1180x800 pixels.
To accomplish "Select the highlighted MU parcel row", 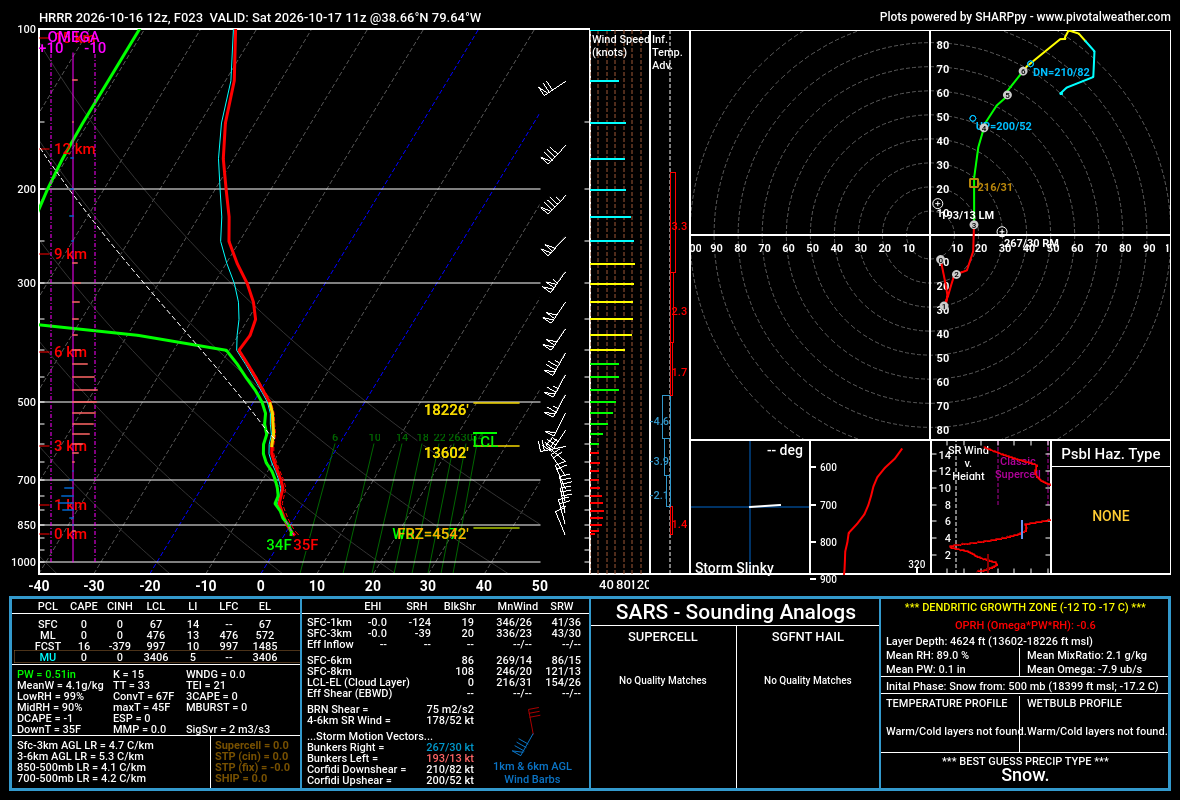I will (157, 657).
